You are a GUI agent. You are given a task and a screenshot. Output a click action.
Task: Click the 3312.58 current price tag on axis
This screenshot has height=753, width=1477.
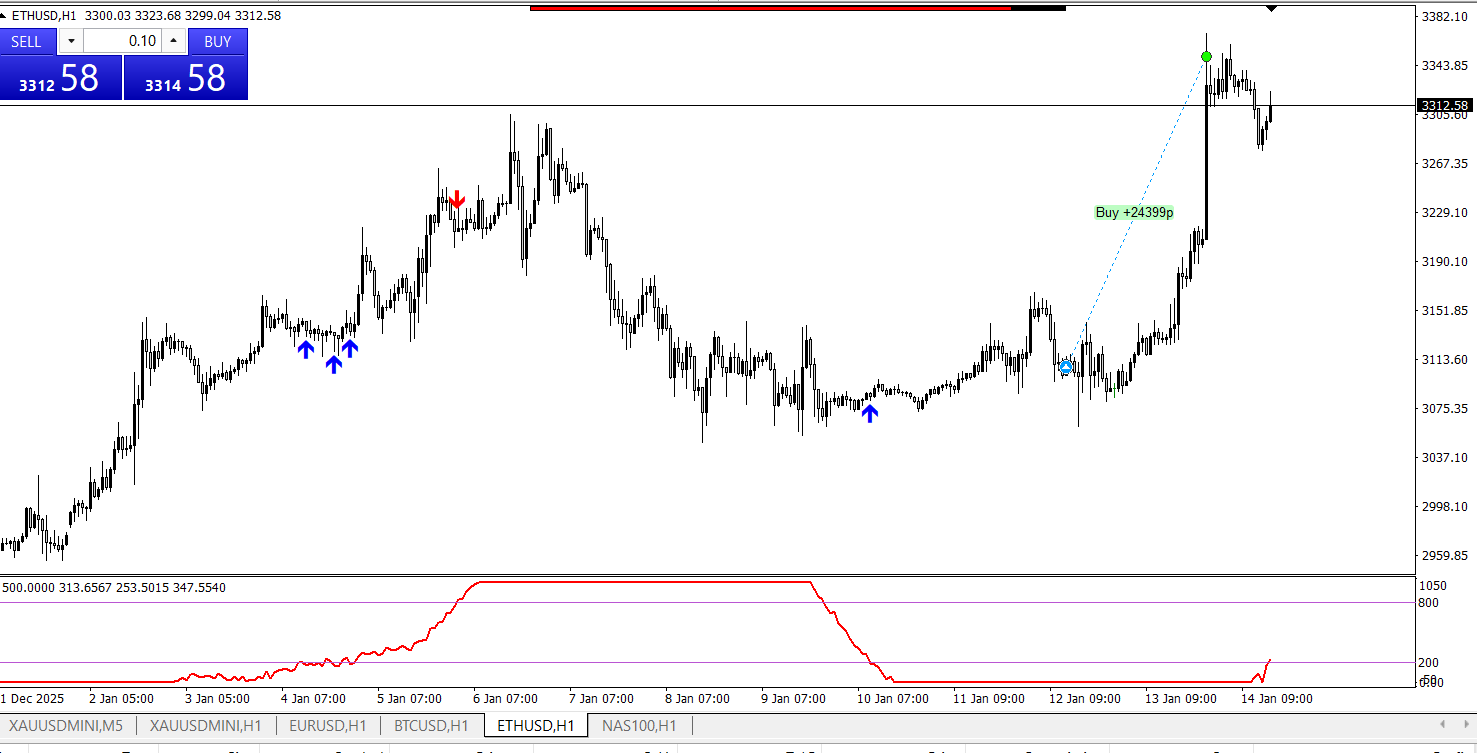point(1445,105)
